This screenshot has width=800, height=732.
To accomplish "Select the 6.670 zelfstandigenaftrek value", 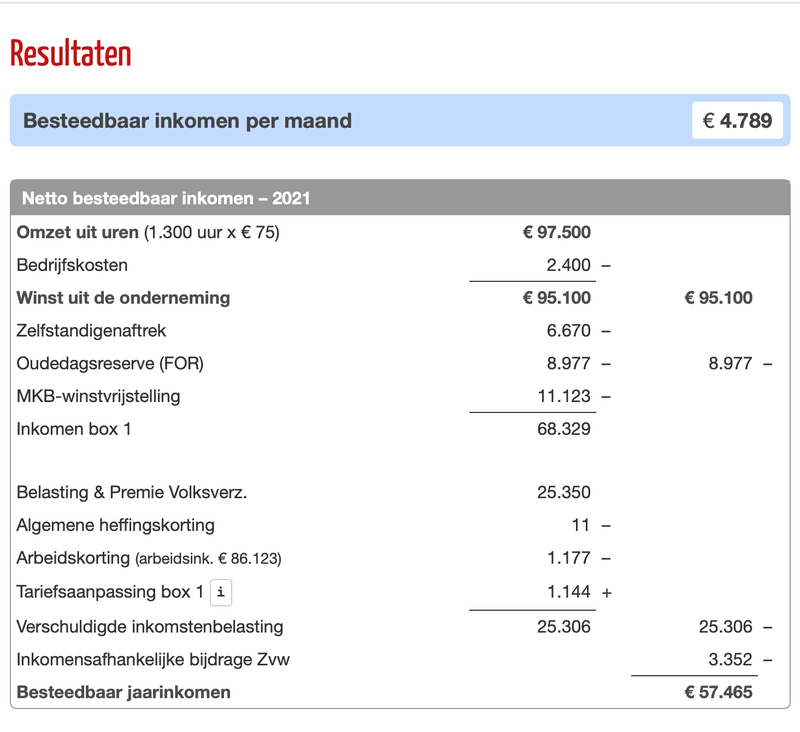I will click(568, 331).
